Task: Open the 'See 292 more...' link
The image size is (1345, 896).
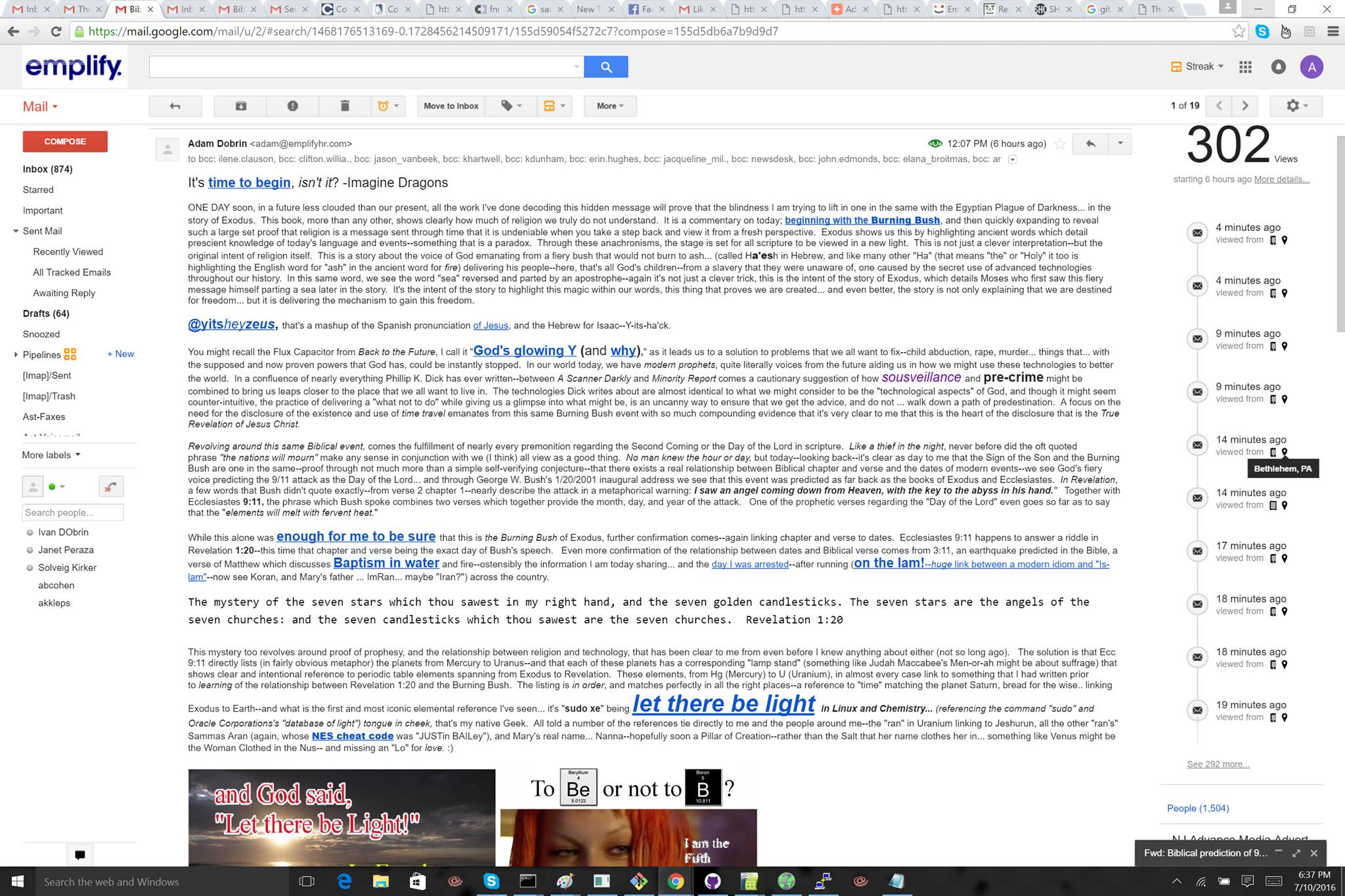Action: [x=1218, y=764]
